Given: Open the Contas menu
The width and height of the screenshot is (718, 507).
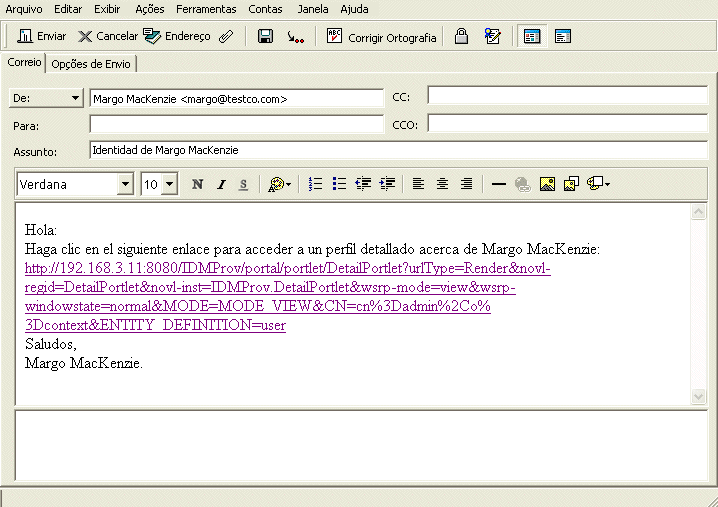Looking at the screenshot, I should point(265,9).
